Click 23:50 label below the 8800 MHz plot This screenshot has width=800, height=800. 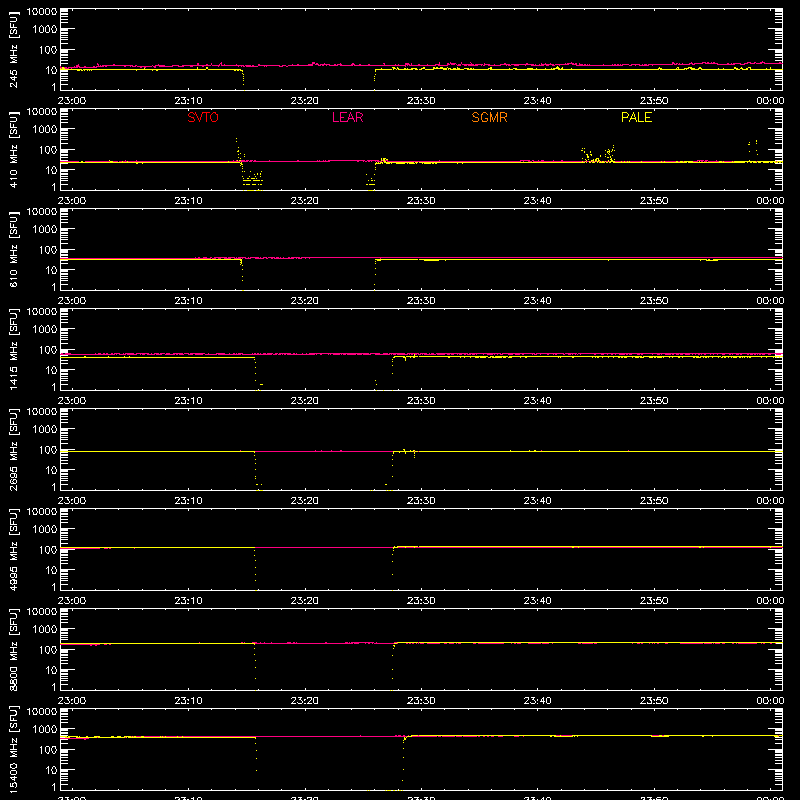coord(654,701)
